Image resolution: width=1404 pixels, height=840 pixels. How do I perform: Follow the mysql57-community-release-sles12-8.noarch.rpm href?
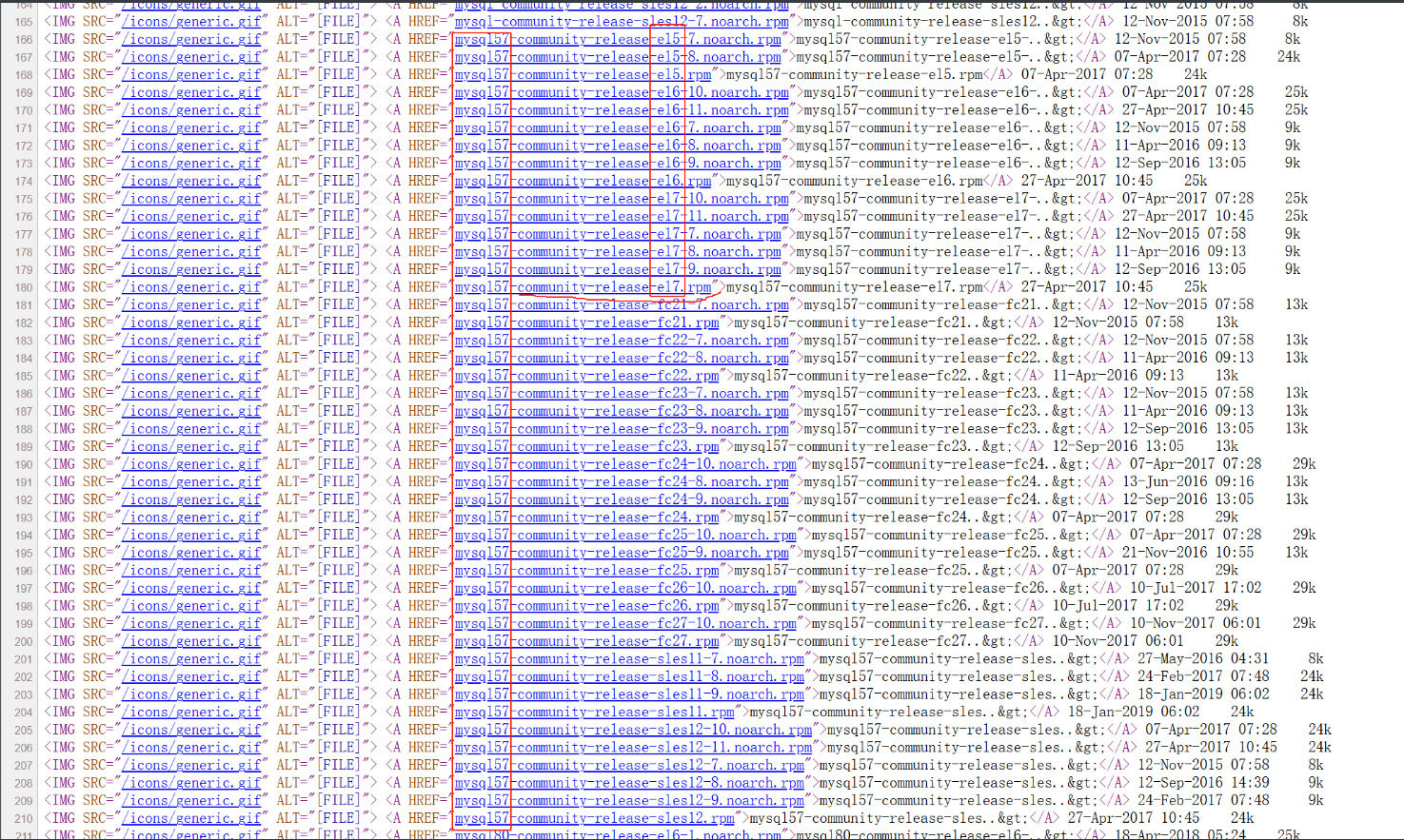629,783
